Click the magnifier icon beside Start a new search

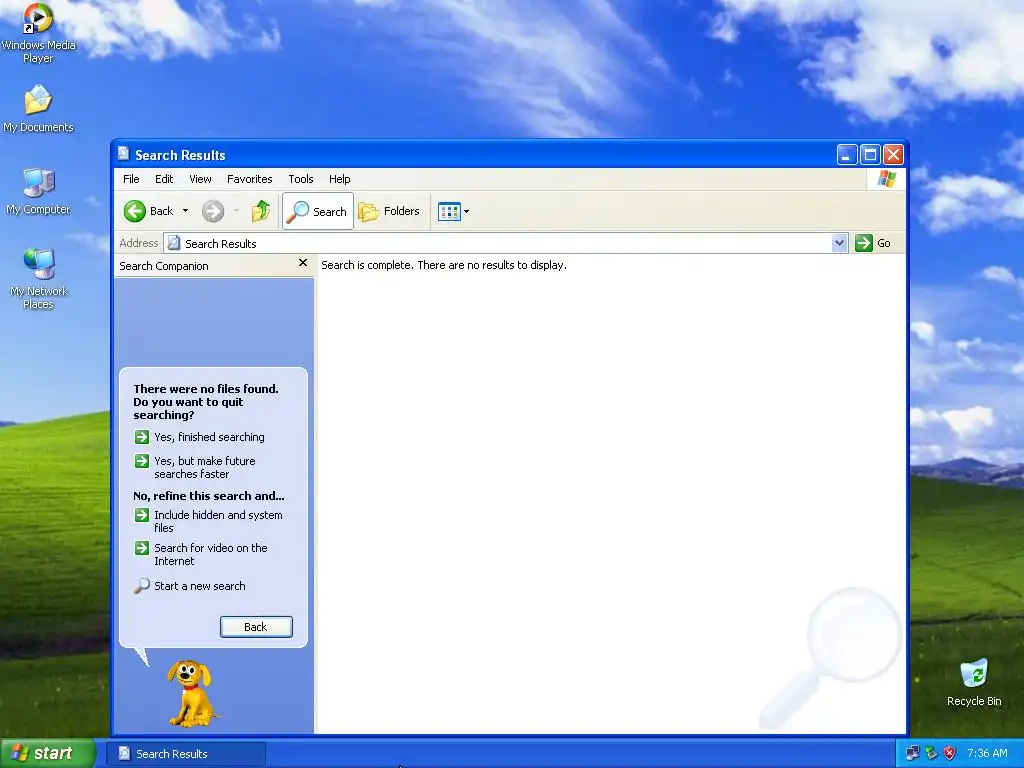click(142, 585)
